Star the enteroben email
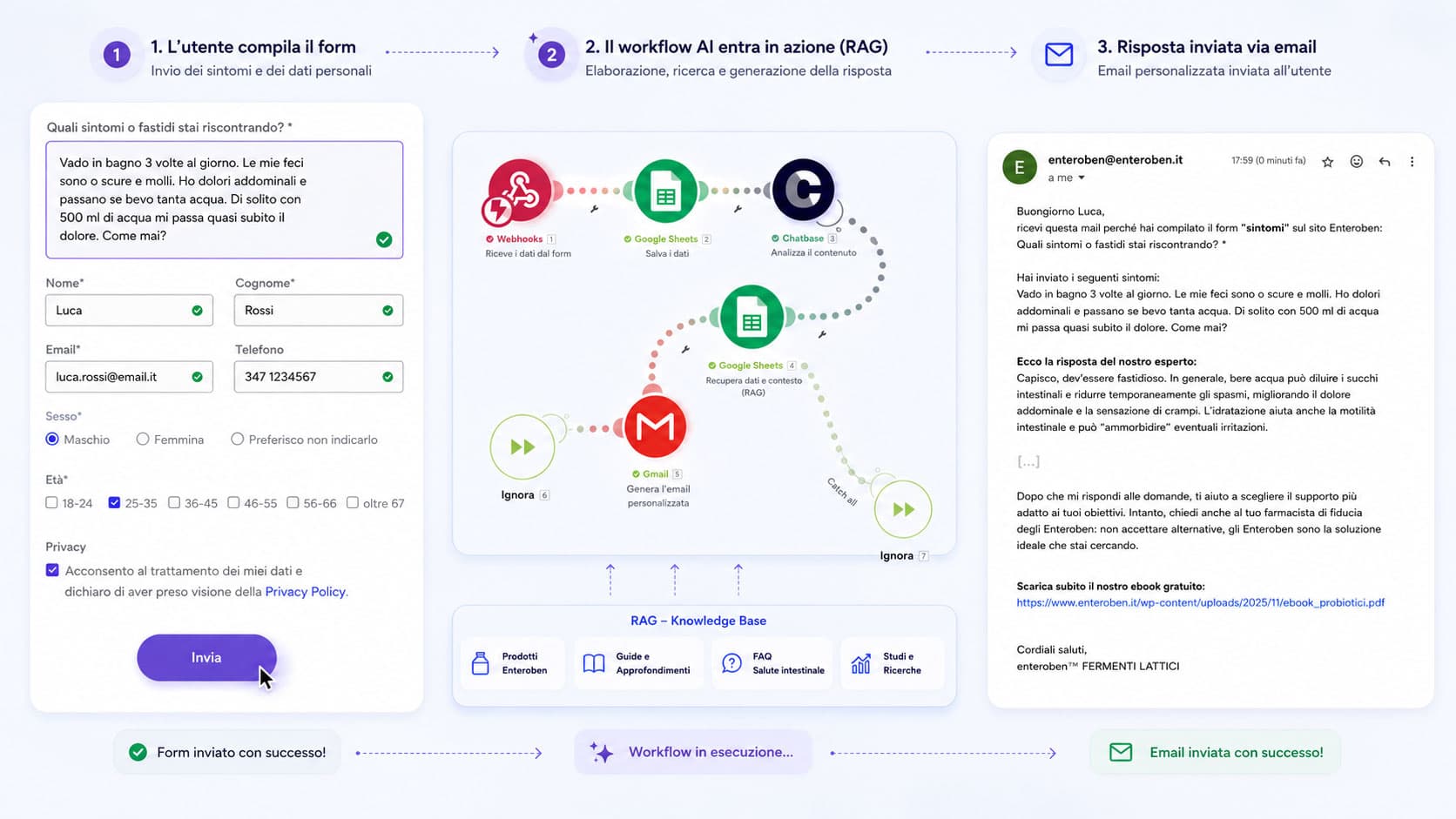 point(1327,162)
